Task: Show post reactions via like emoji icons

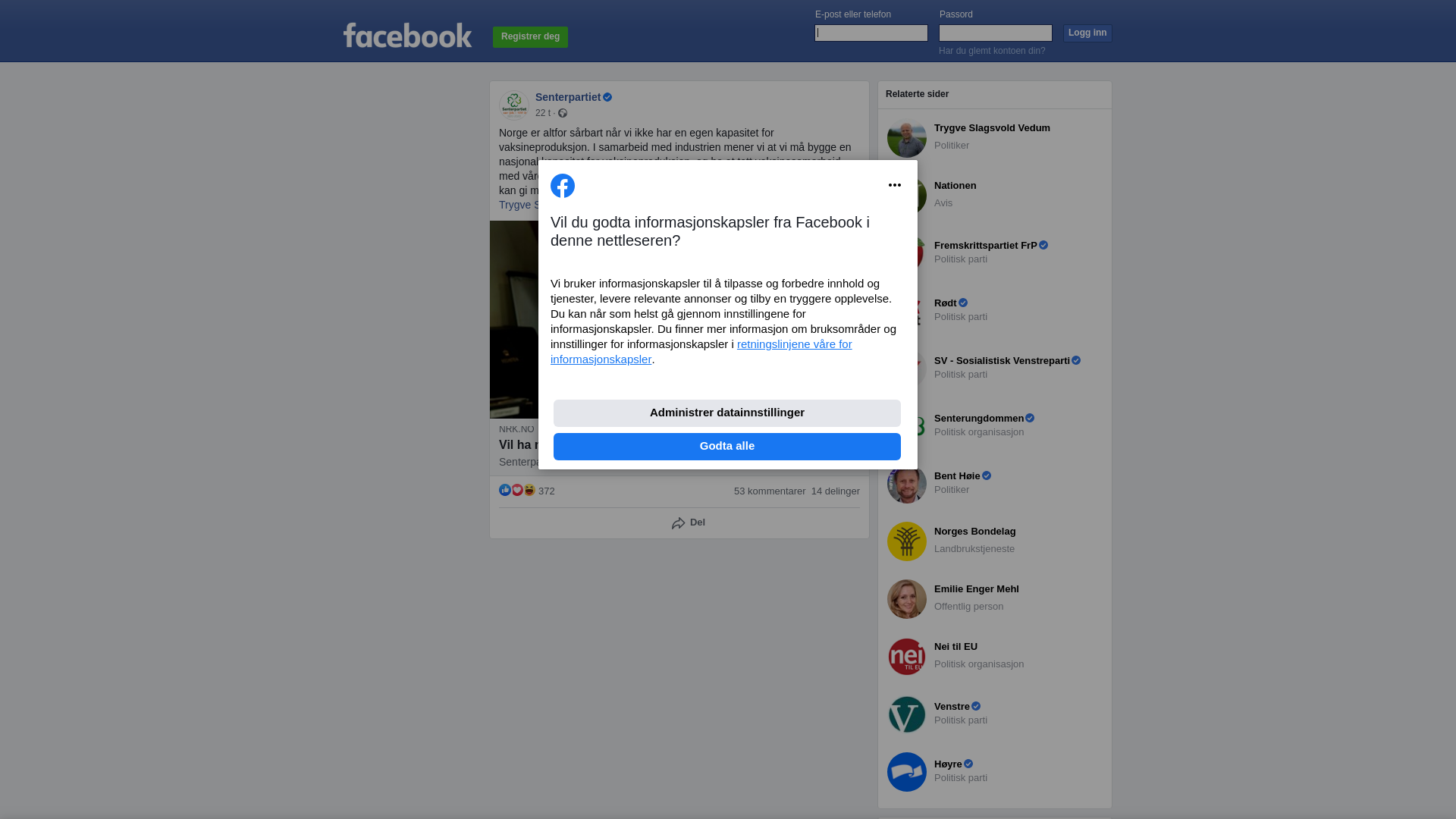Action: pyautogui.click(x=517, y=491)
